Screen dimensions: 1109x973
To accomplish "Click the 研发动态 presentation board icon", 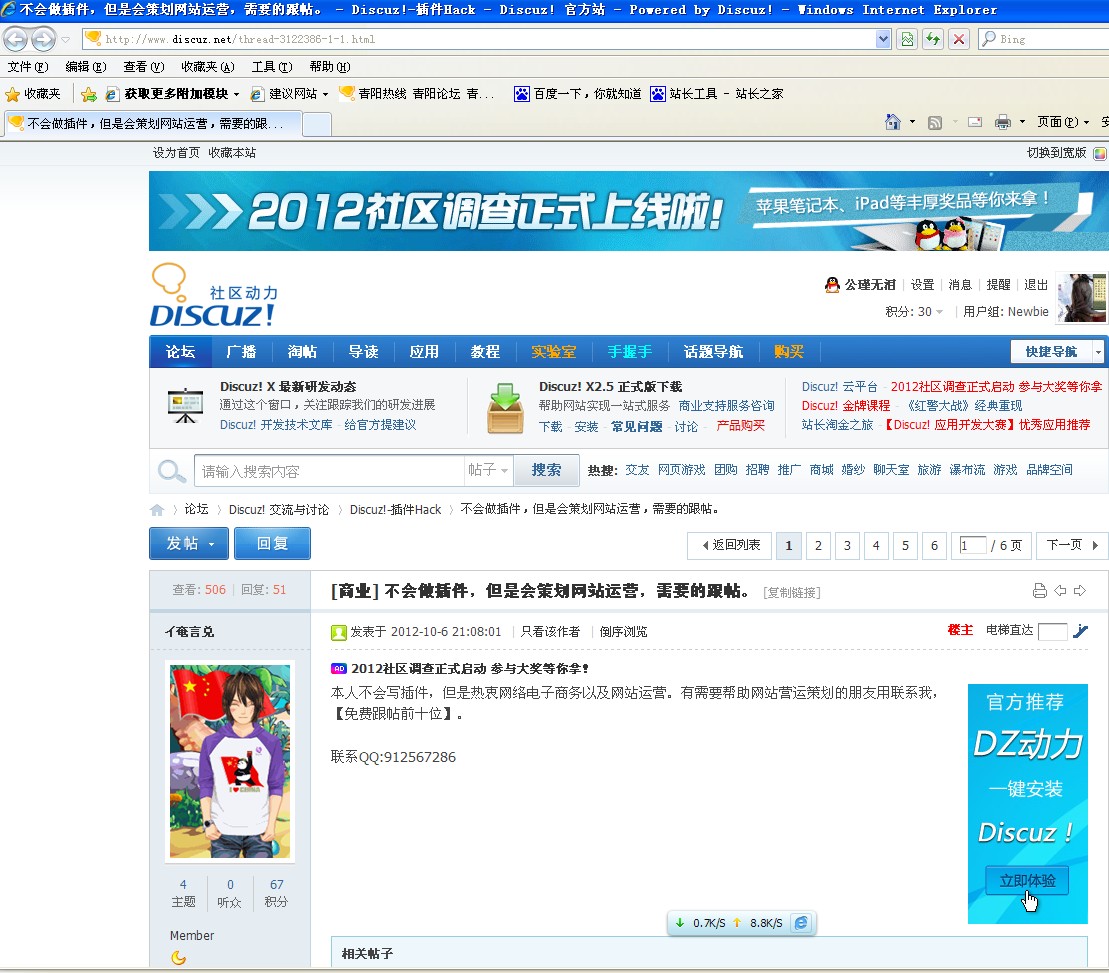I will 185,405.
